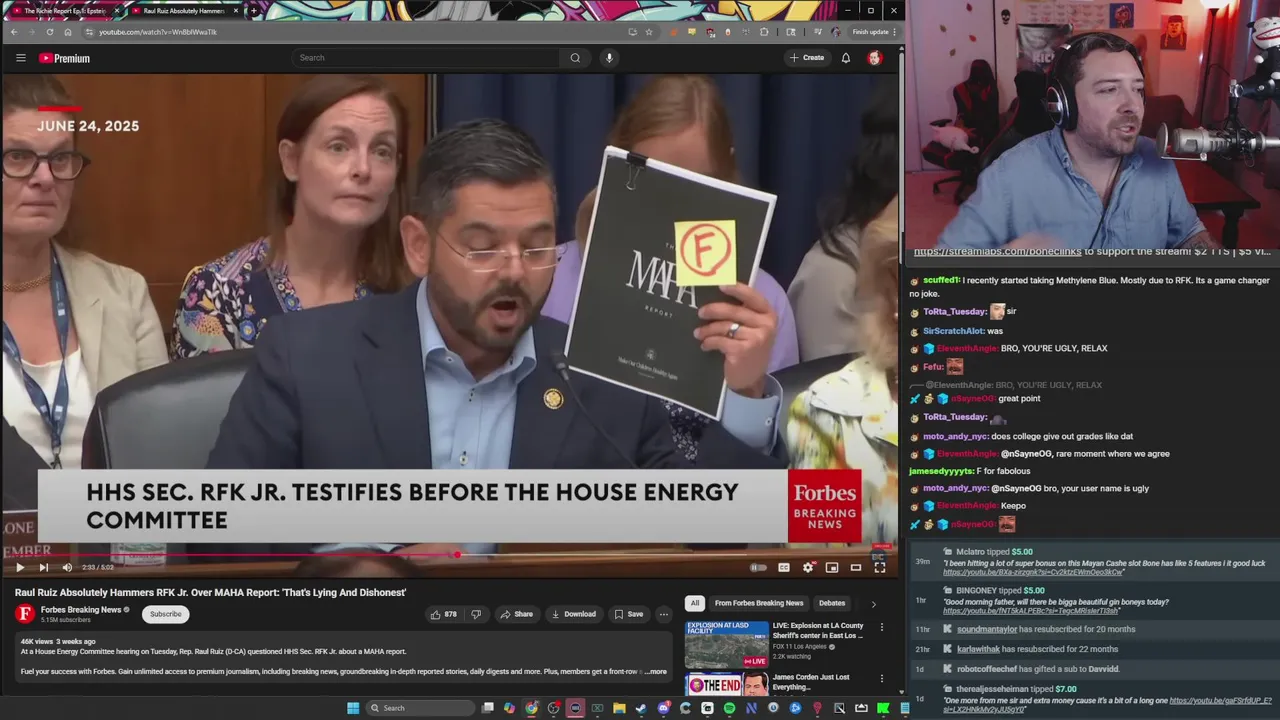The height and width of the screenshot is (720, 1280).
Task: Open James Corden video thumbnail
Action: [726, 684]
